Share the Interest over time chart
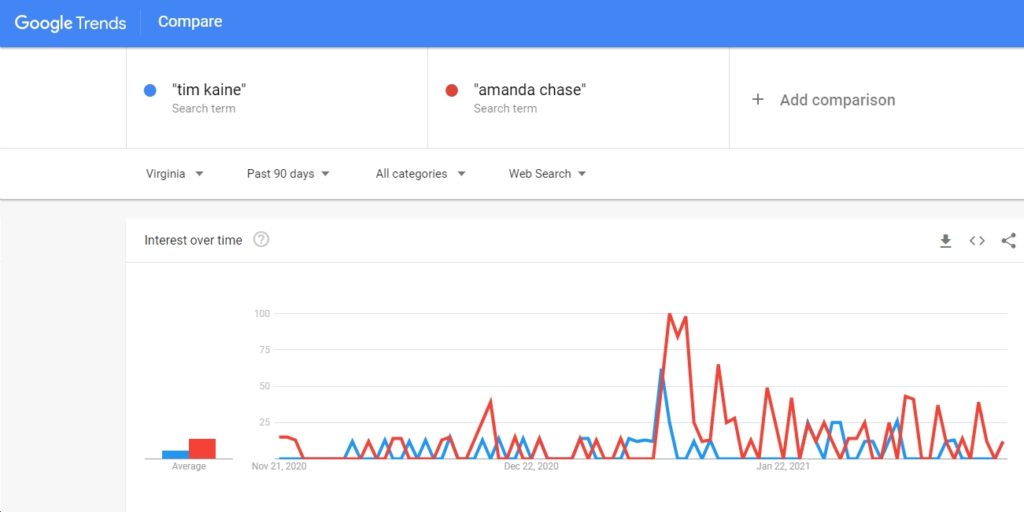 (1008, 241)
